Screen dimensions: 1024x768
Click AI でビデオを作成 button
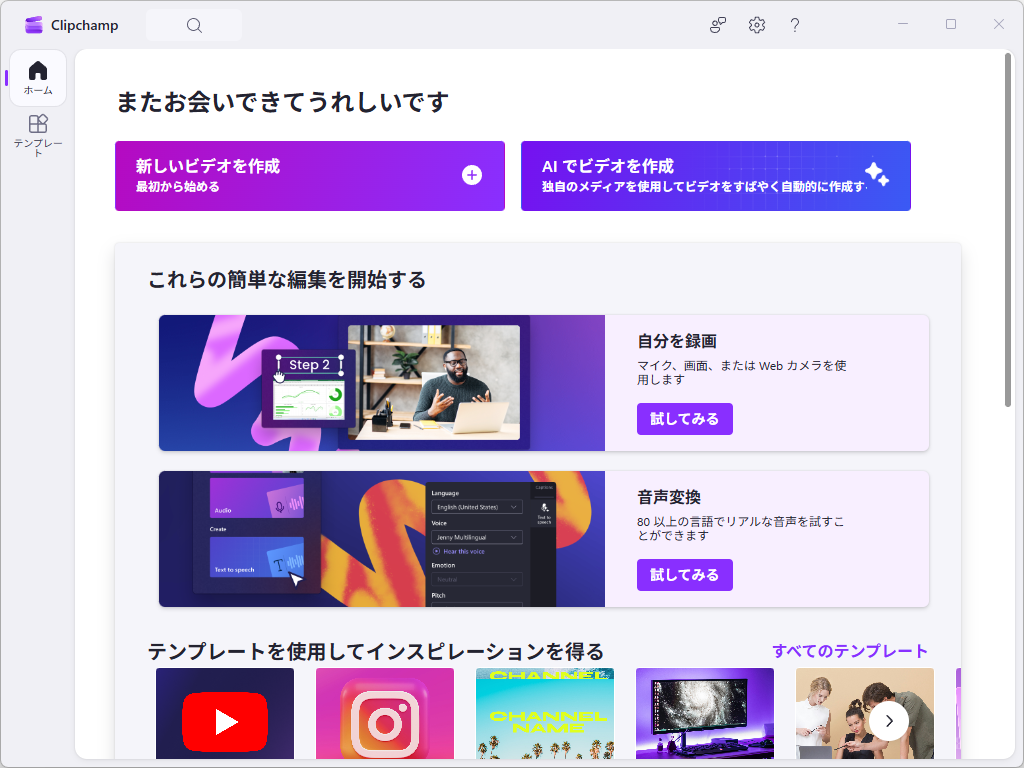coord(716,176)
